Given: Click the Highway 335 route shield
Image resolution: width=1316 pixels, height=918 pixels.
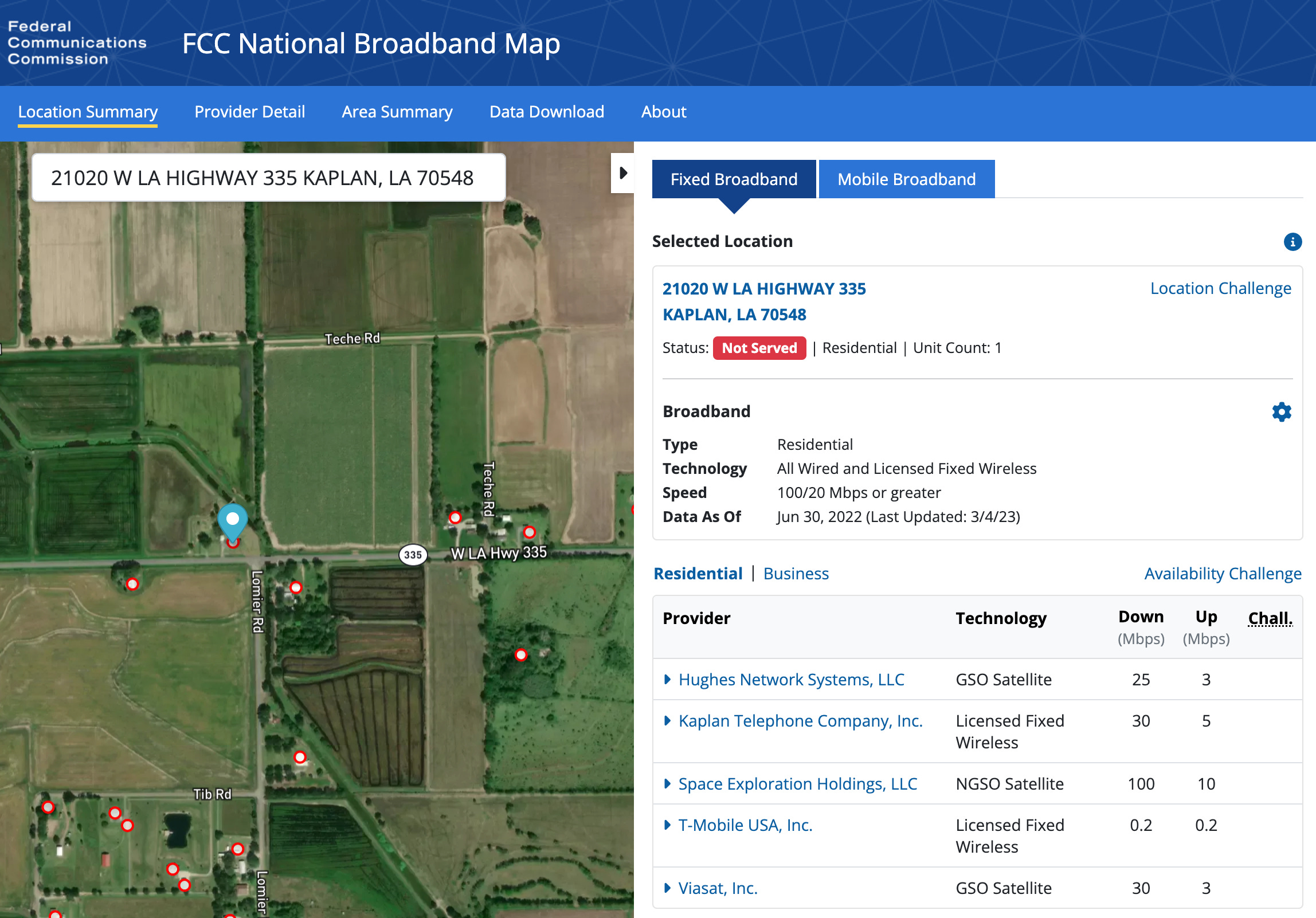Looking at the screenshot, I should [x=413, y=555].
